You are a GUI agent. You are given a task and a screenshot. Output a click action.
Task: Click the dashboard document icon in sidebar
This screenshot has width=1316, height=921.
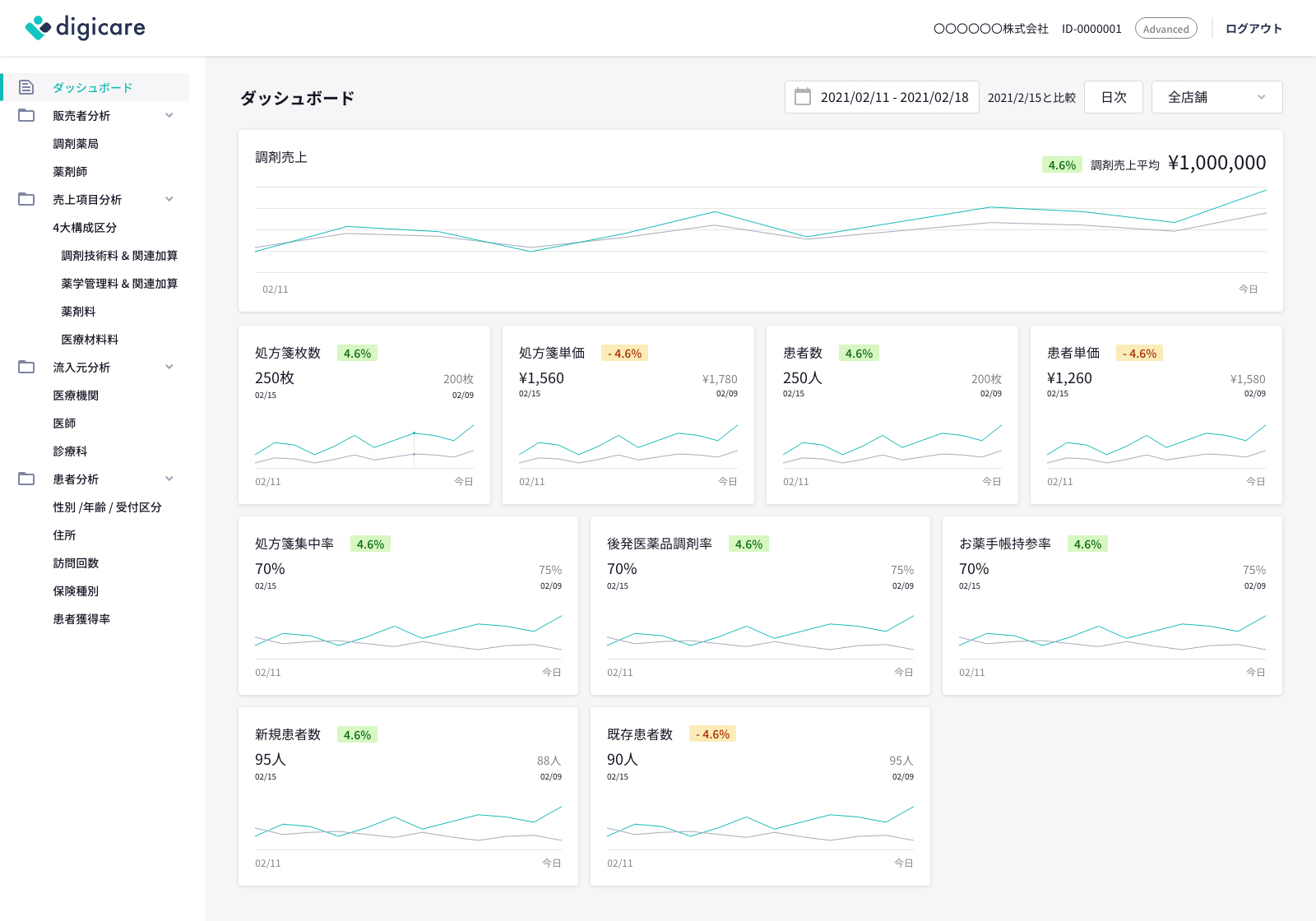coord(26,87)
